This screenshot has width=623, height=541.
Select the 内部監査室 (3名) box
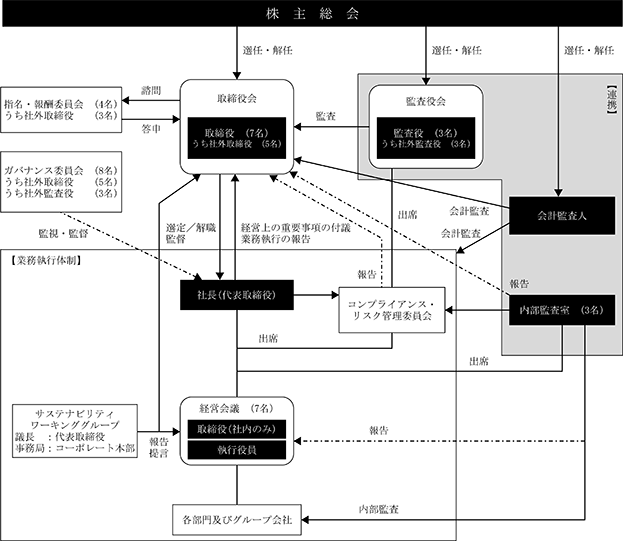(x=562, y=310)
